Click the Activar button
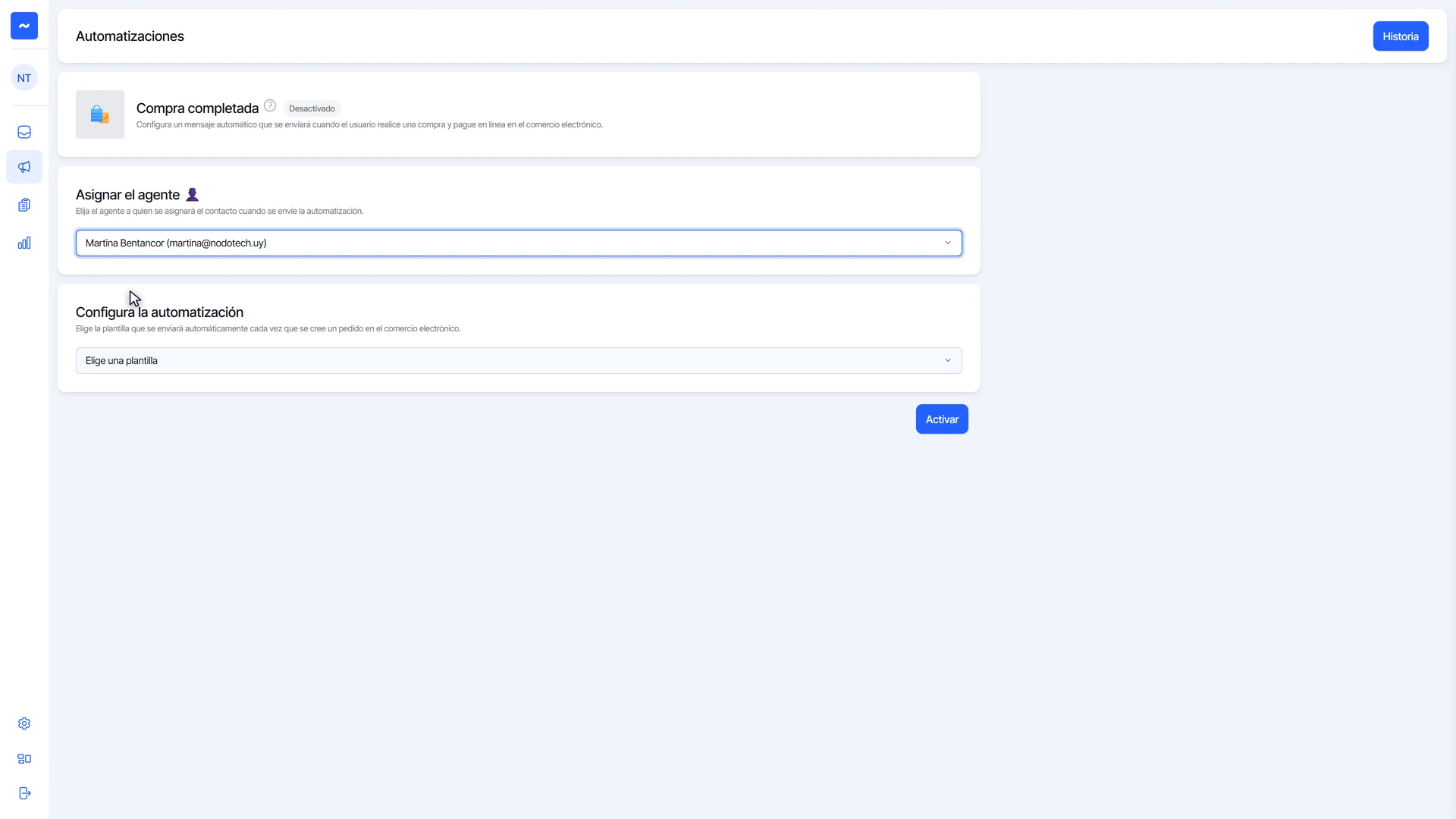 [942, 419]
